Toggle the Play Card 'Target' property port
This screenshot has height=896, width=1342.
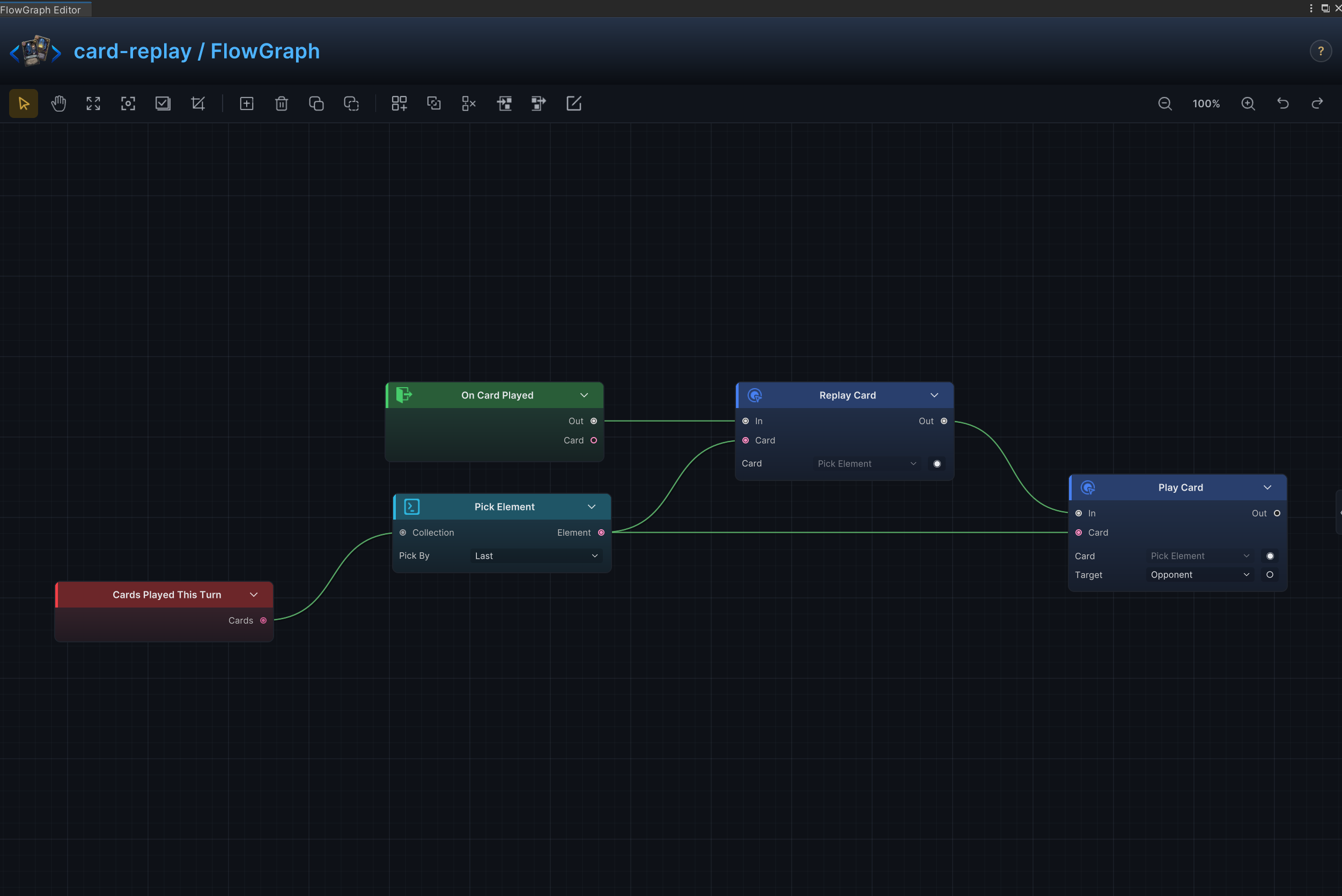click(1270, 575)
